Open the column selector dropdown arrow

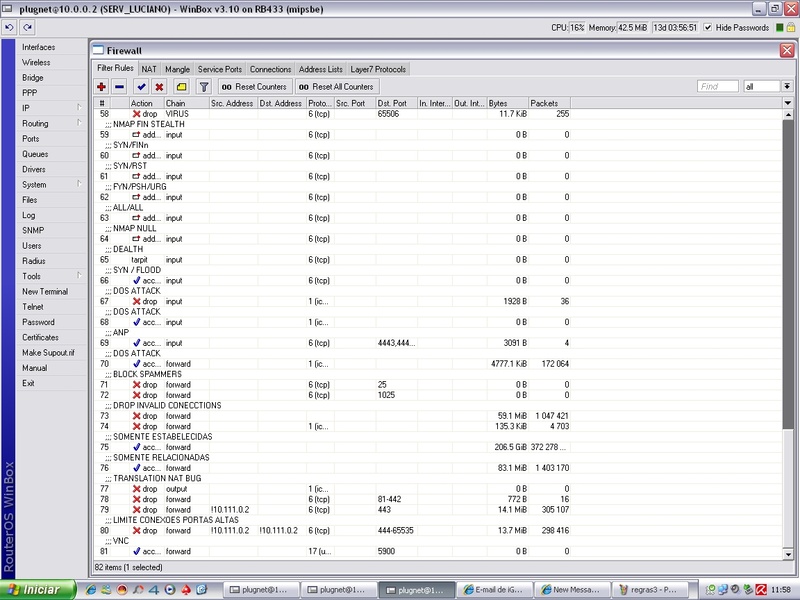788,103
